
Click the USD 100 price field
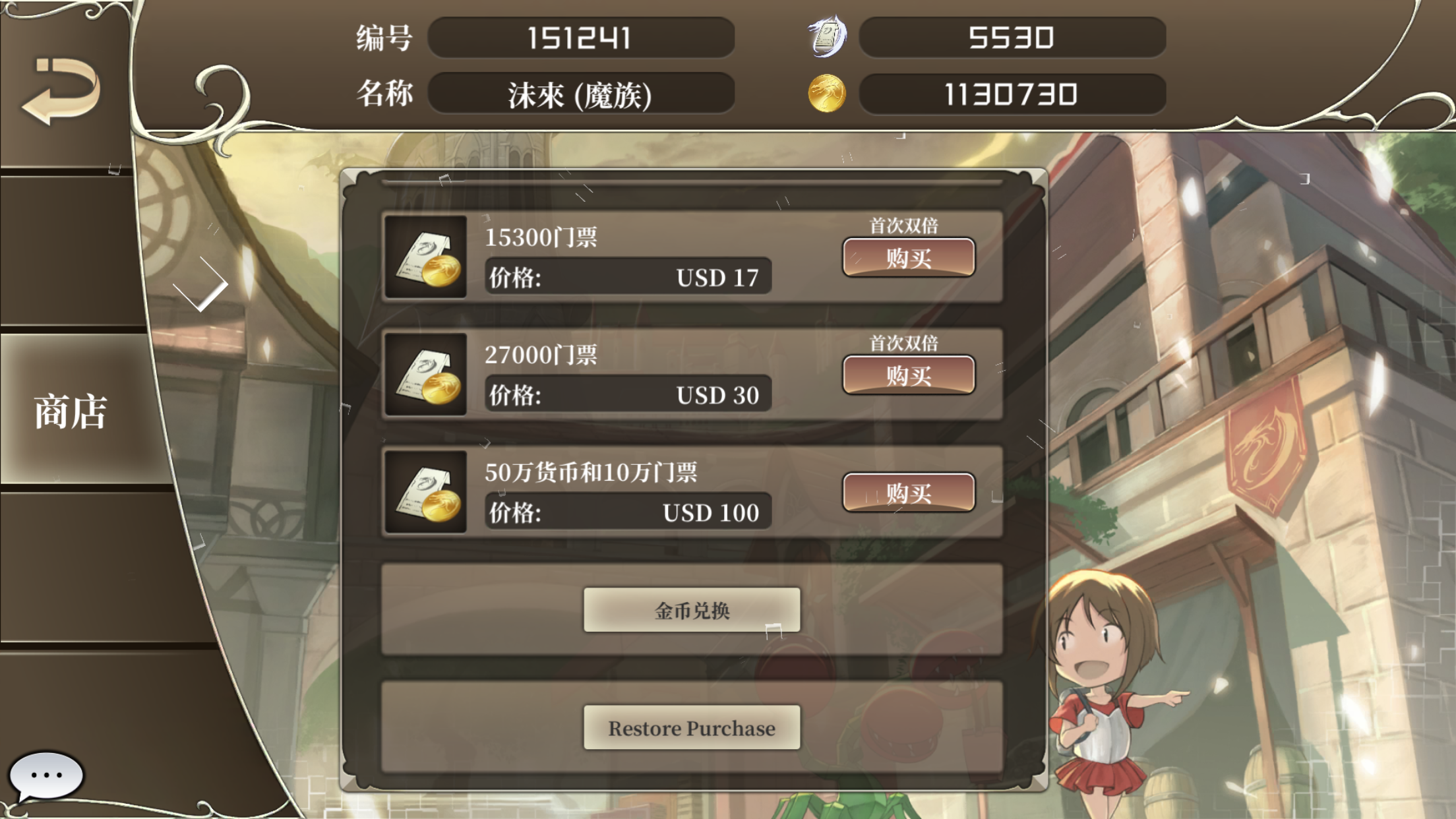click(628, 512)
